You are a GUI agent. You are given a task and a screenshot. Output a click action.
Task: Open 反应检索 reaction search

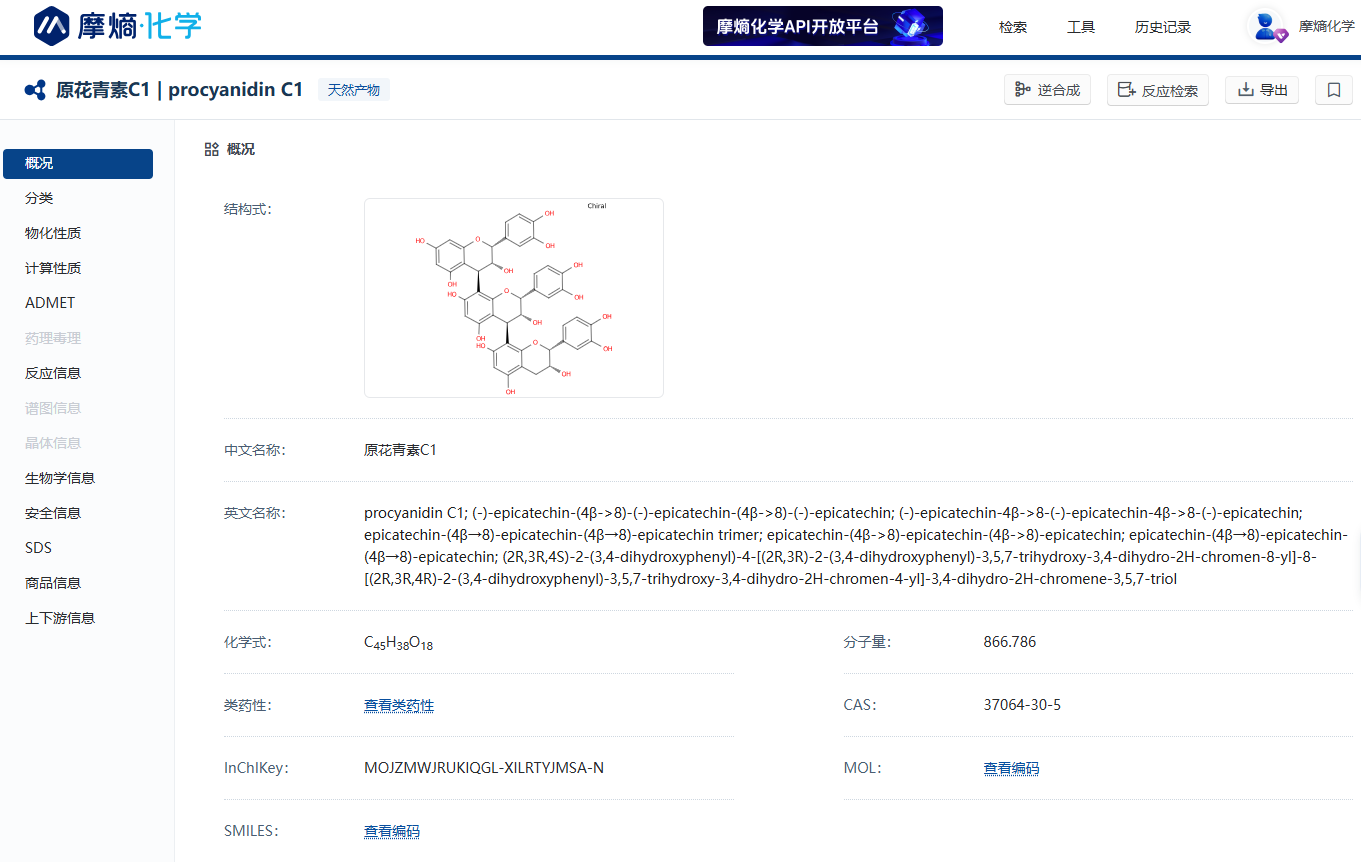(x=1157, y=90)
